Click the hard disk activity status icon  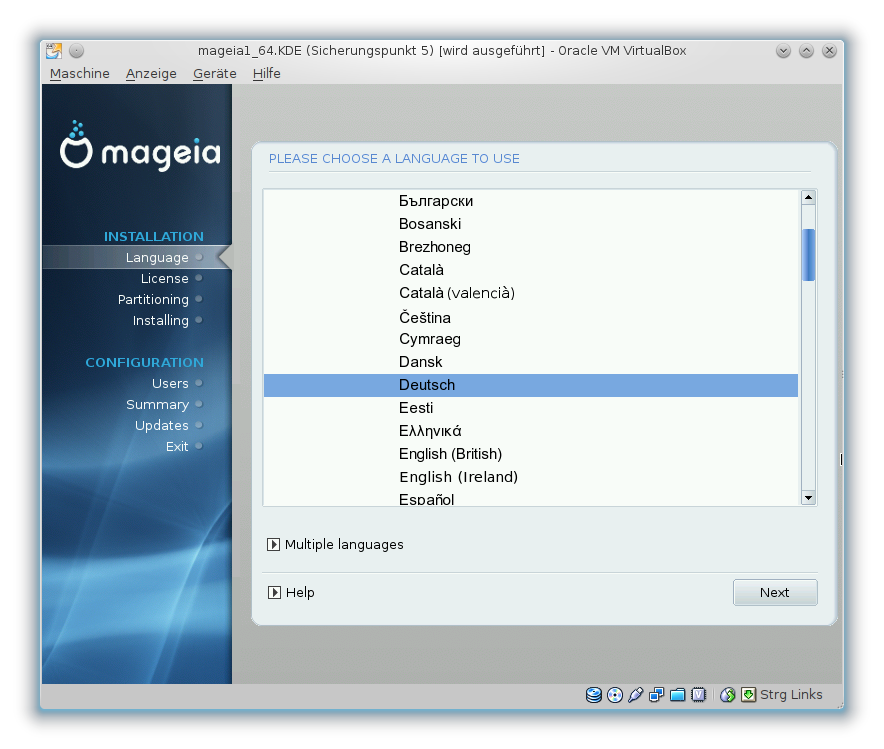pyautogui.click(x=594, y=695)
